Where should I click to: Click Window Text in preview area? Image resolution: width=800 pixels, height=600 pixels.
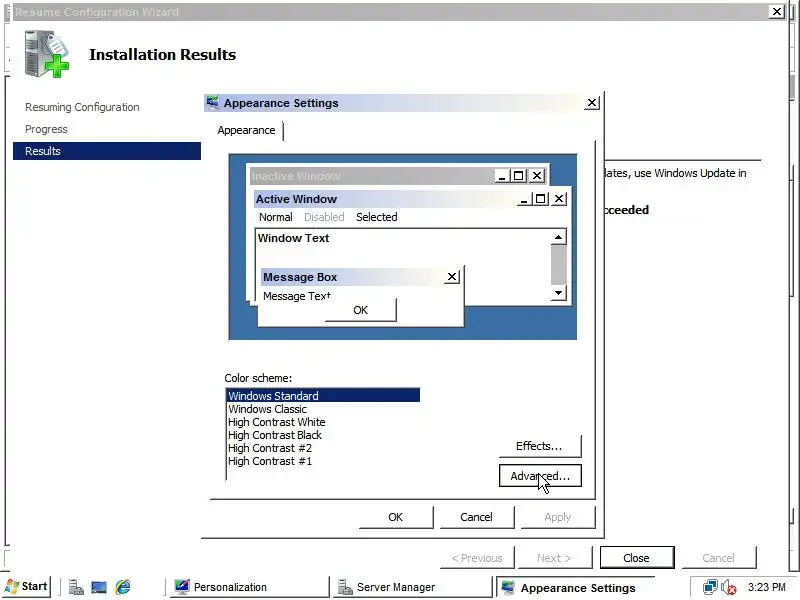pyautogui.click(x=293, y=238)
